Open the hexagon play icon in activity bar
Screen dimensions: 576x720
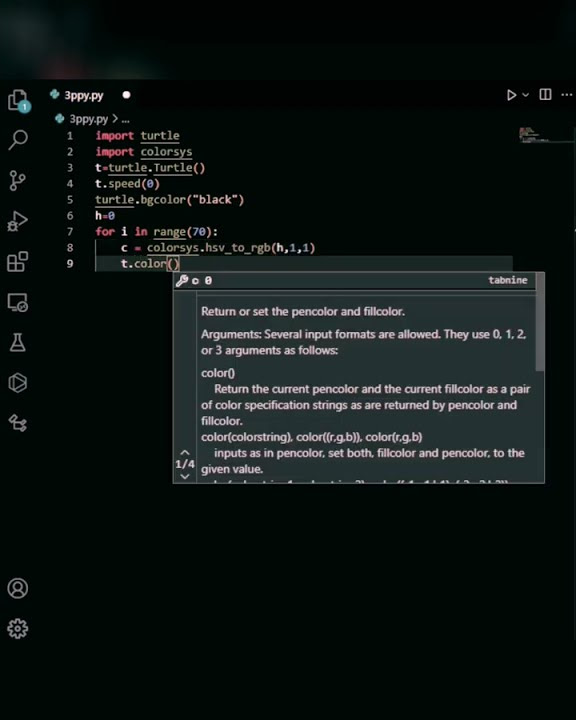click(17, 382)
